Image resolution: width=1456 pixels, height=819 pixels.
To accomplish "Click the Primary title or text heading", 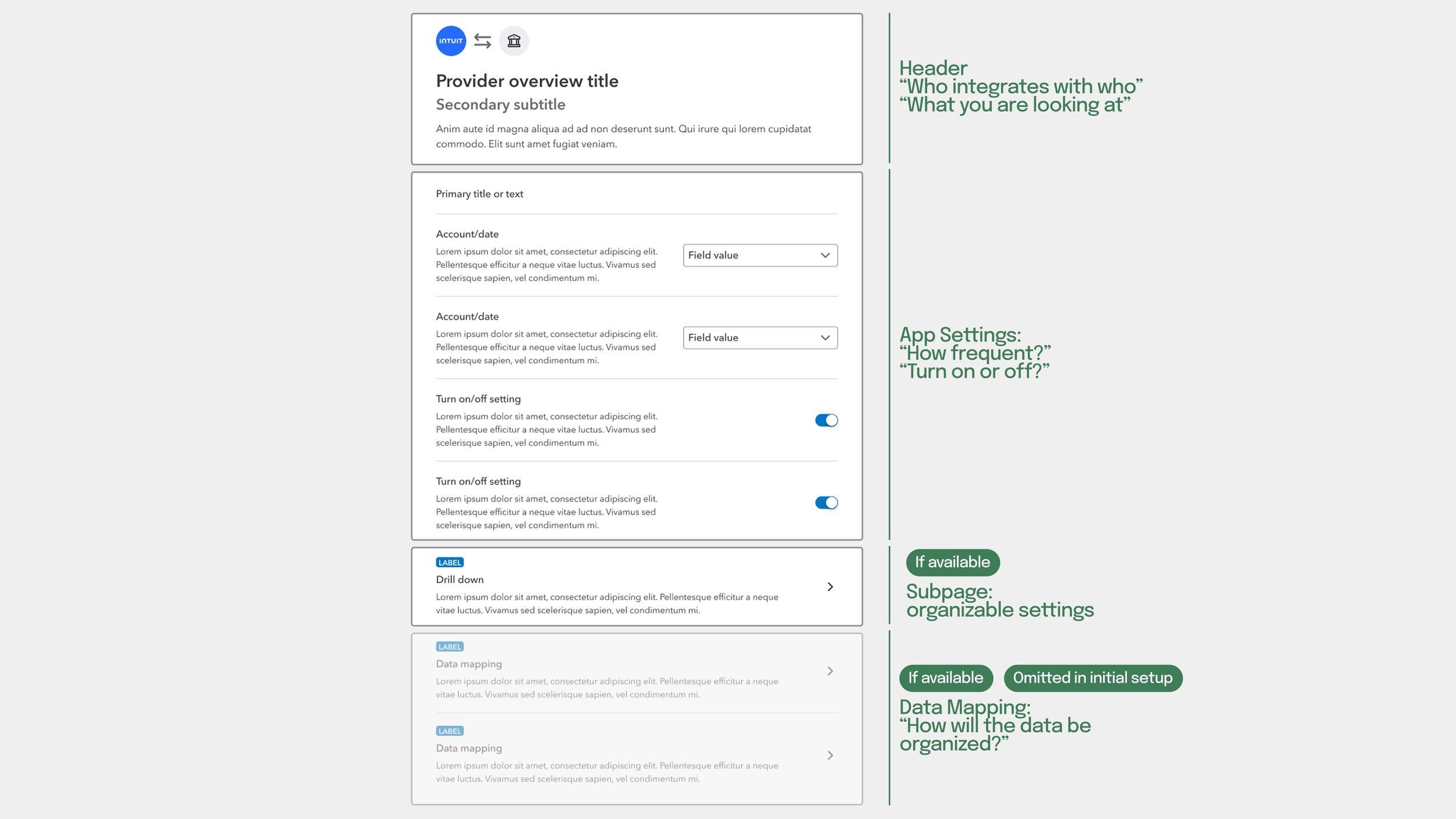I will (x=479, y=194).
